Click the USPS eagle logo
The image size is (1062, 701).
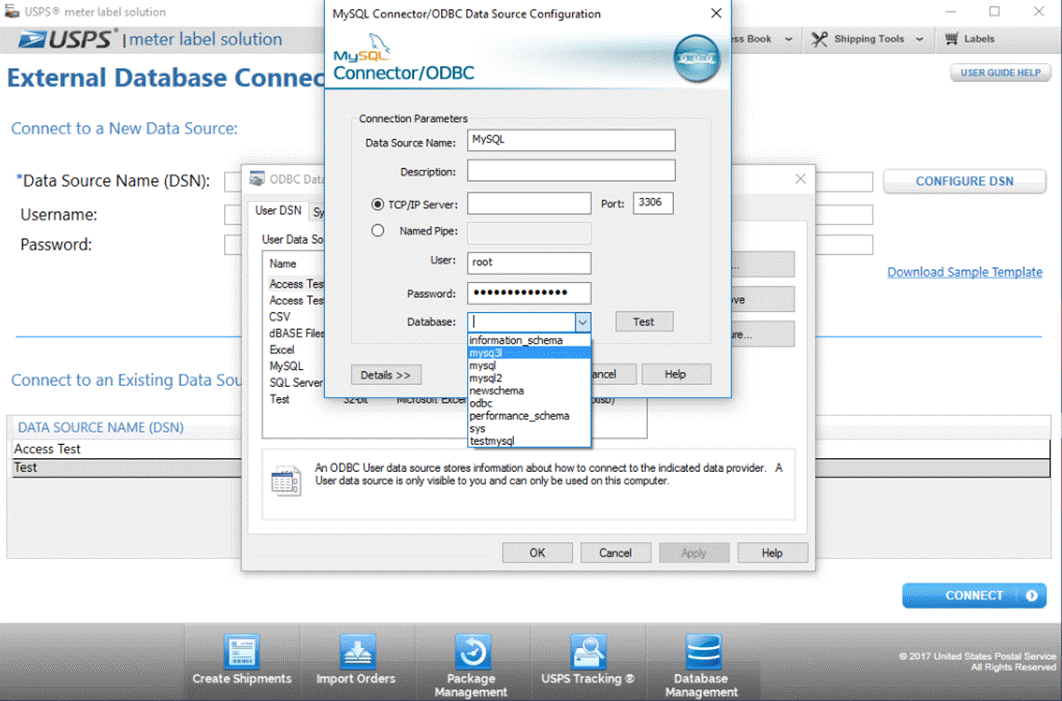pyautogui.click(x=32, y=40)
